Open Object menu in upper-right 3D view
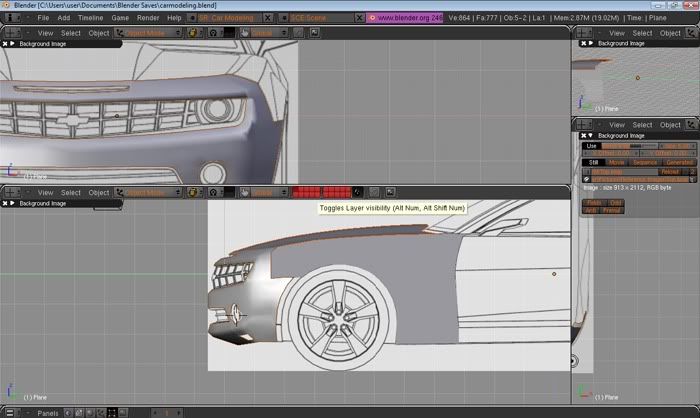The height and width of the screenshot is (418, 700). coord(670,33)
